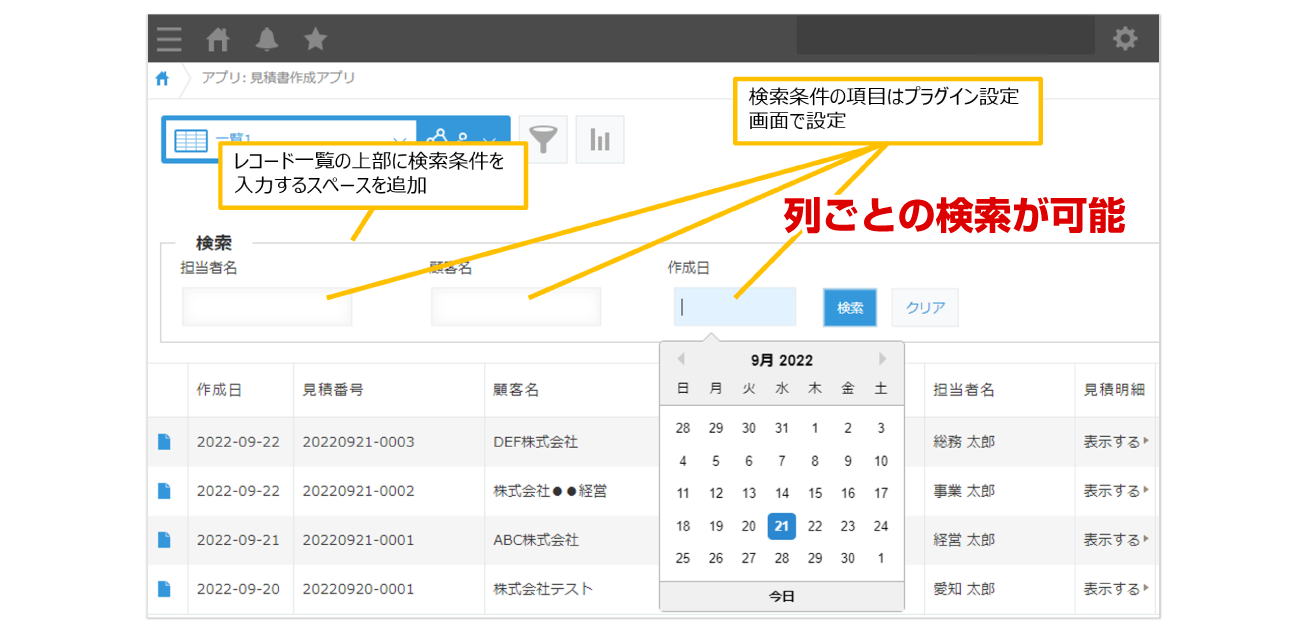Open the graph icon for charts
The width and height of the screenshot is (1300, 640).
coord(599,139)
